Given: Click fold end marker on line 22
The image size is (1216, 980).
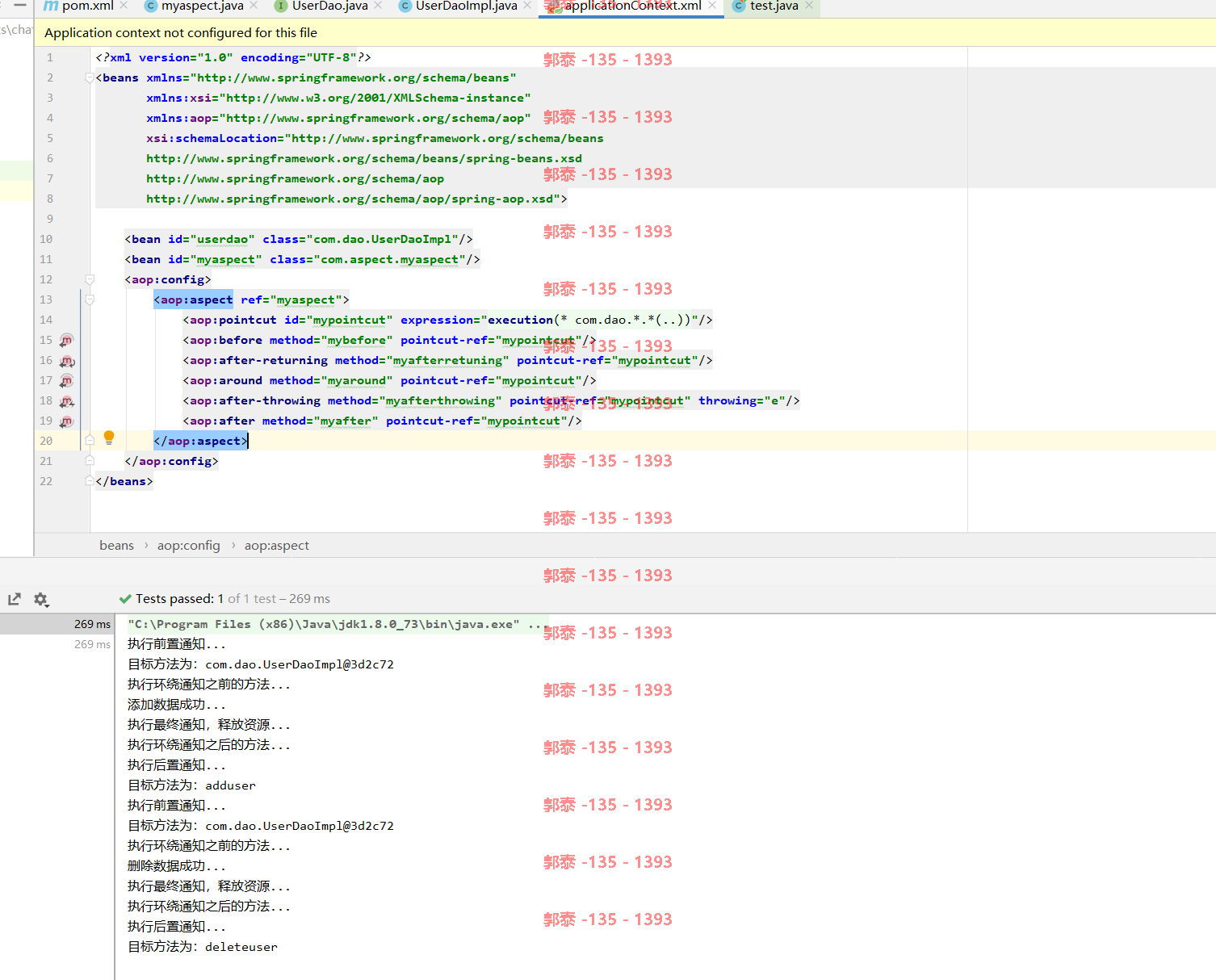Looking at the screenshot, I should 90,481.
